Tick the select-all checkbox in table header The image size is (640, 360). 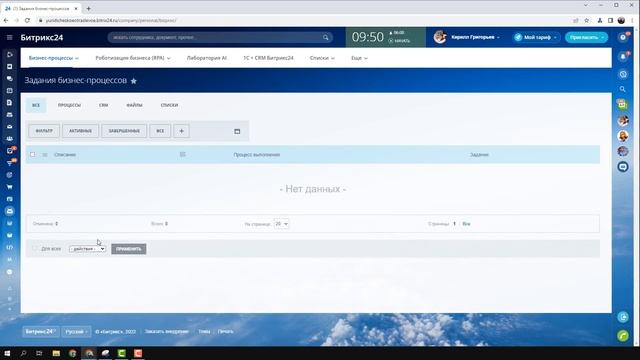[x=33, y=154]
